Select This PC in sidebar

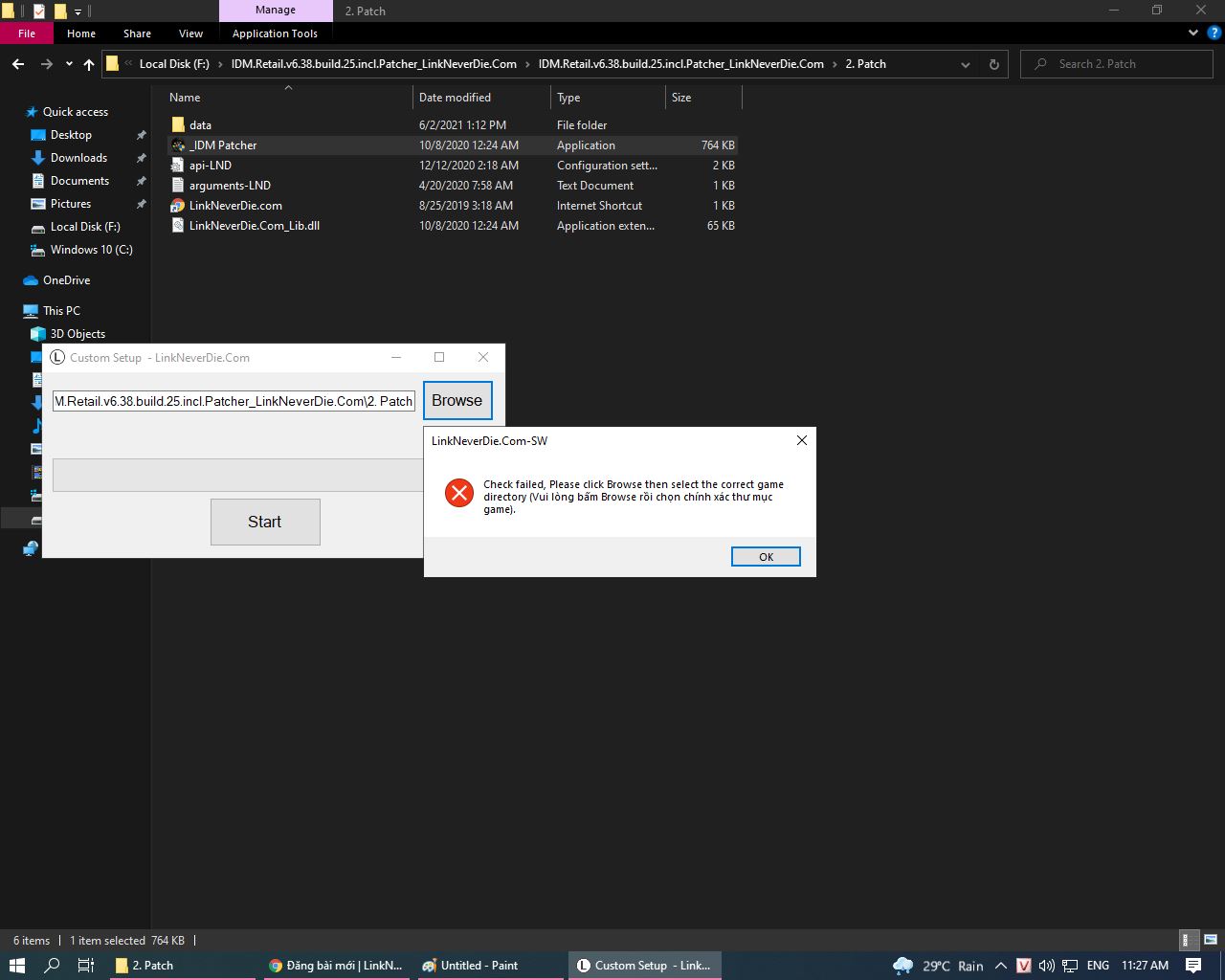pos(61,311)
